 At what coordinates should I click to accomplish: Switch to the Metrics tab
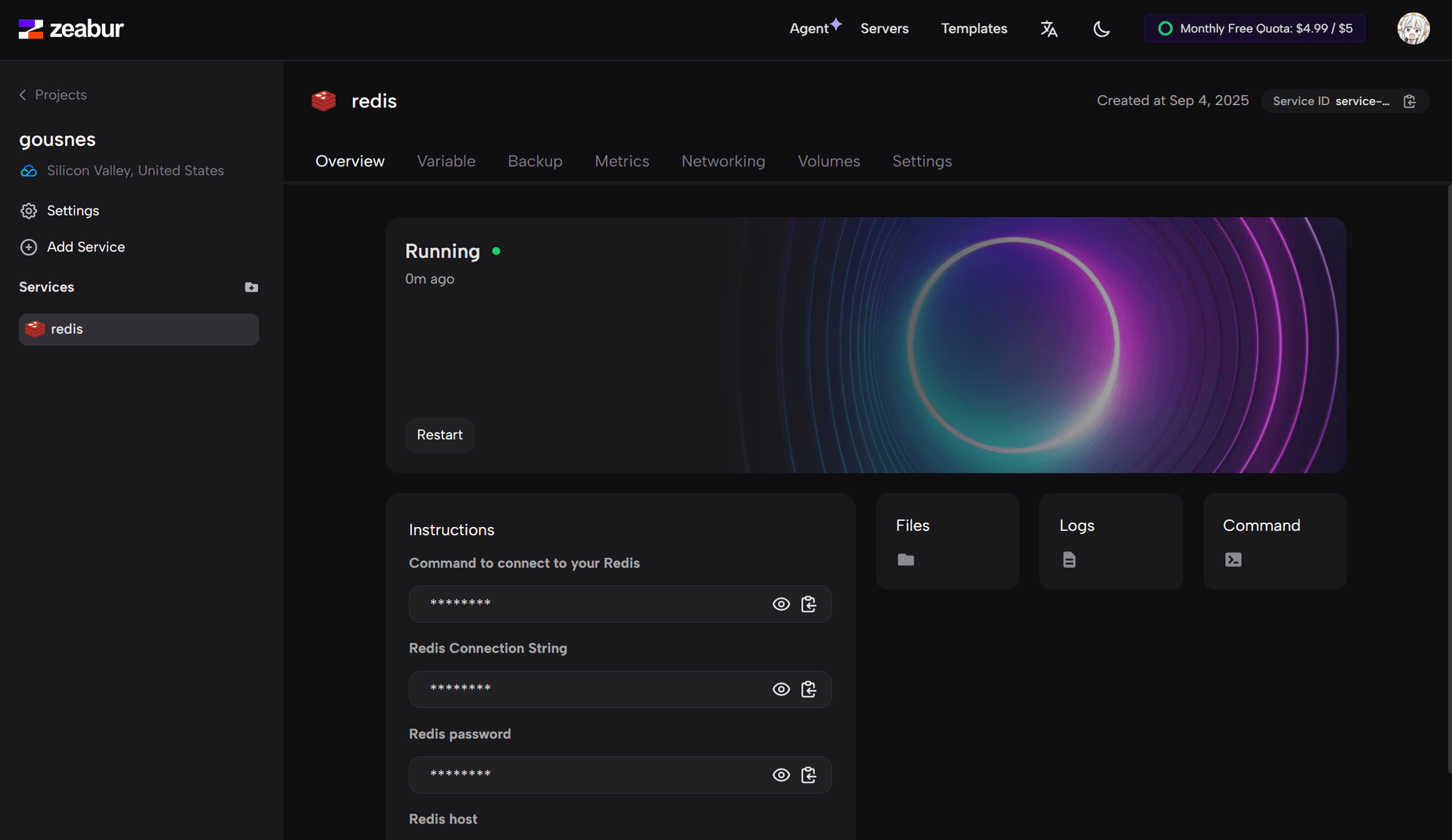pos(622,161)
